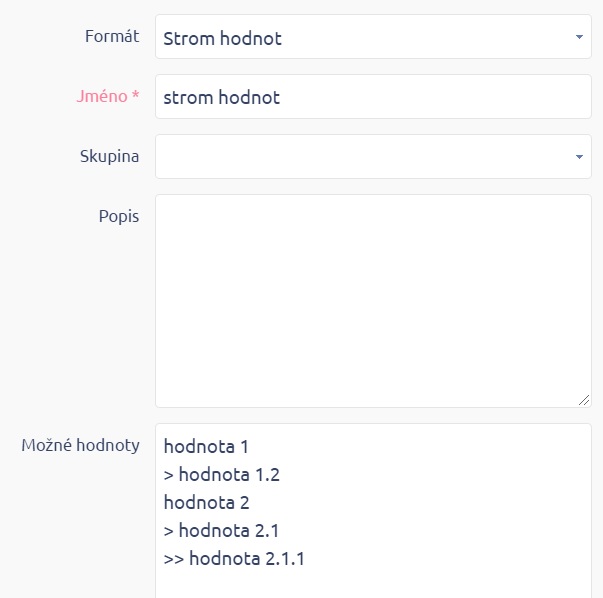Place cursor on line "hodnota 2"
603x598 pixels.
tap(206, 502)
